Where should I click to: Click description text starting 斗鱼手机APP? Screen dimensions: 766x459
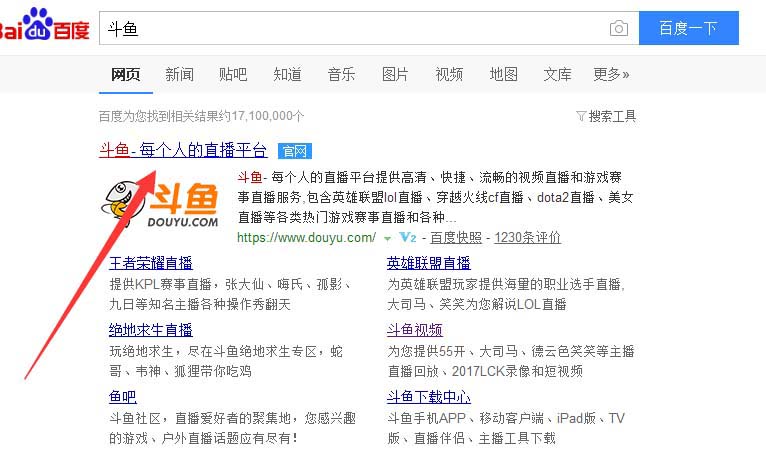click(506, 428)
